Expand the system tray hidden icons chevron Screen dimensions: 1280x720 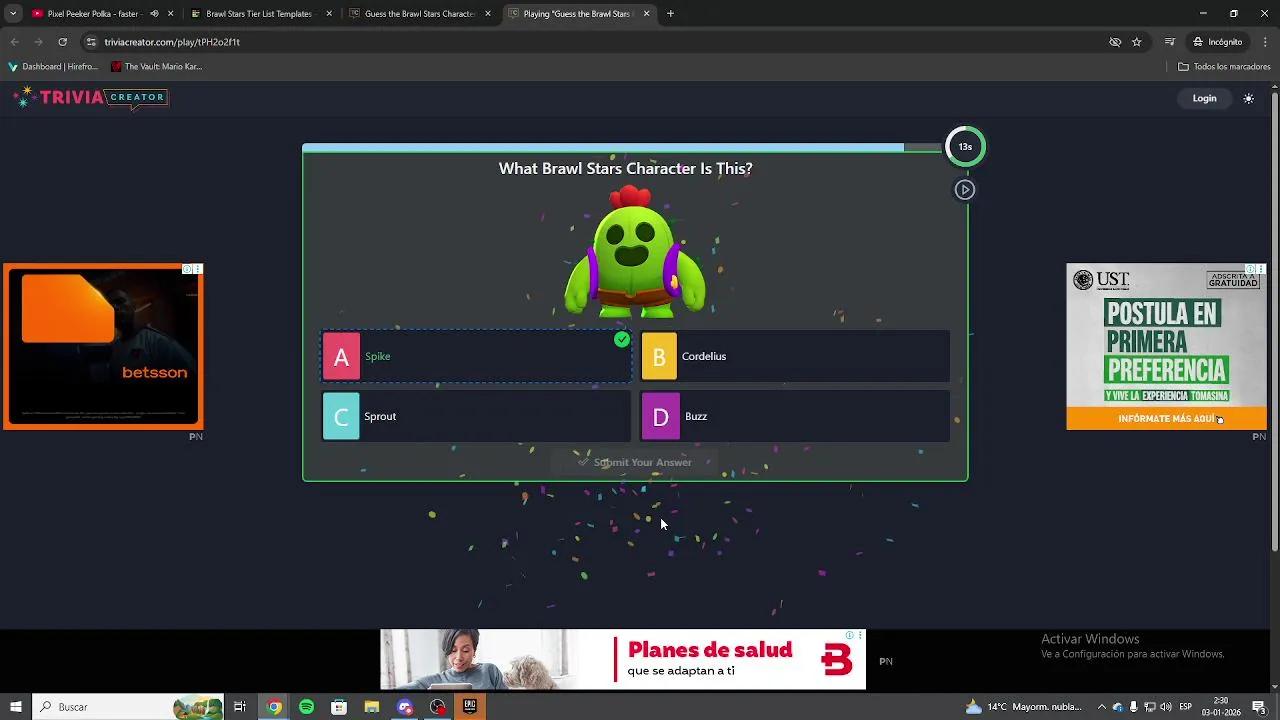coord(1102,707)
